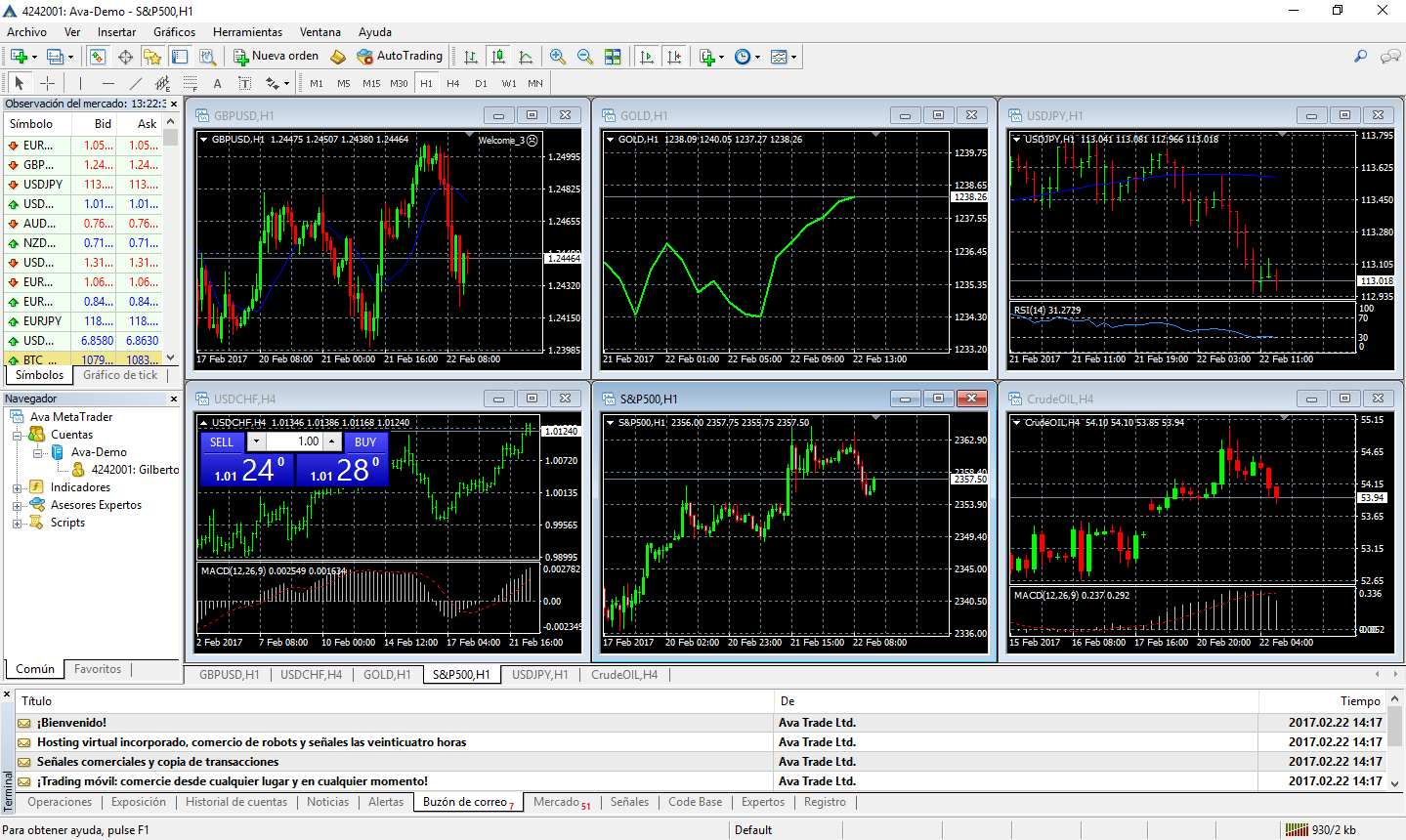1406x840 pixels.
Task: Select the horizontal line drawing tool
Action: [x=108, y=83]
